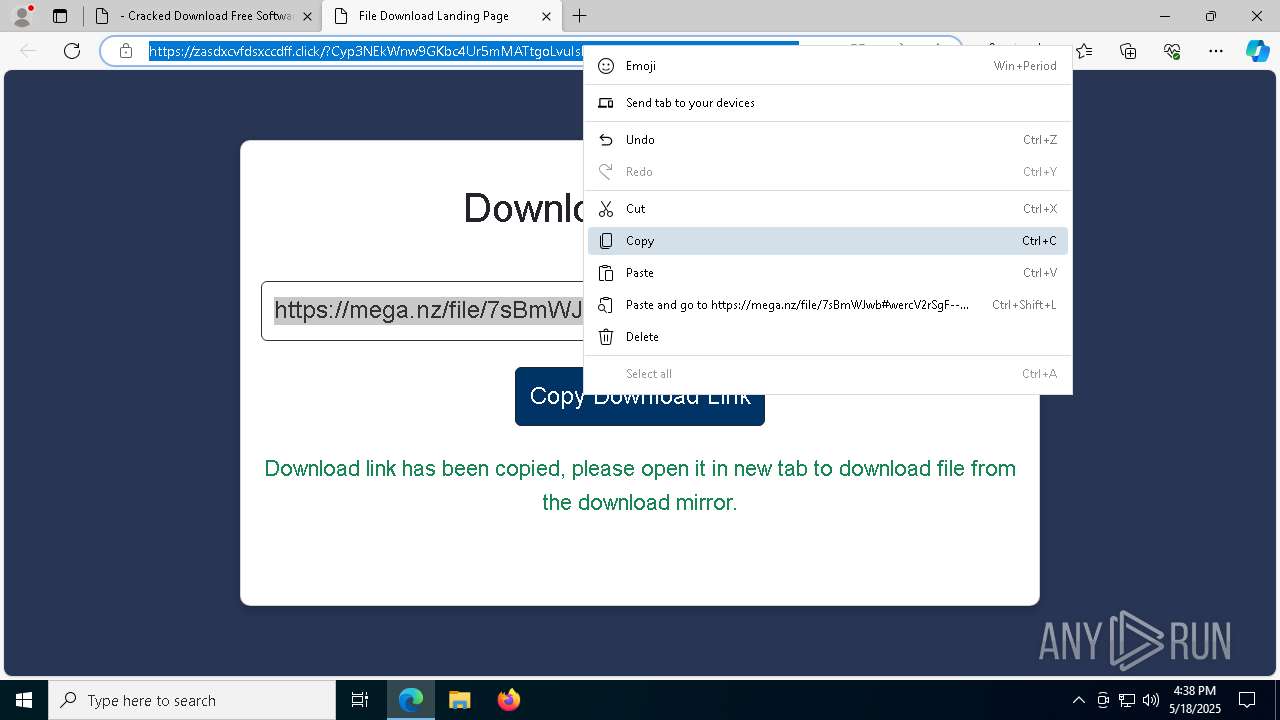Select Copy in context menu
1280x720 pixels.
[828, 241]
